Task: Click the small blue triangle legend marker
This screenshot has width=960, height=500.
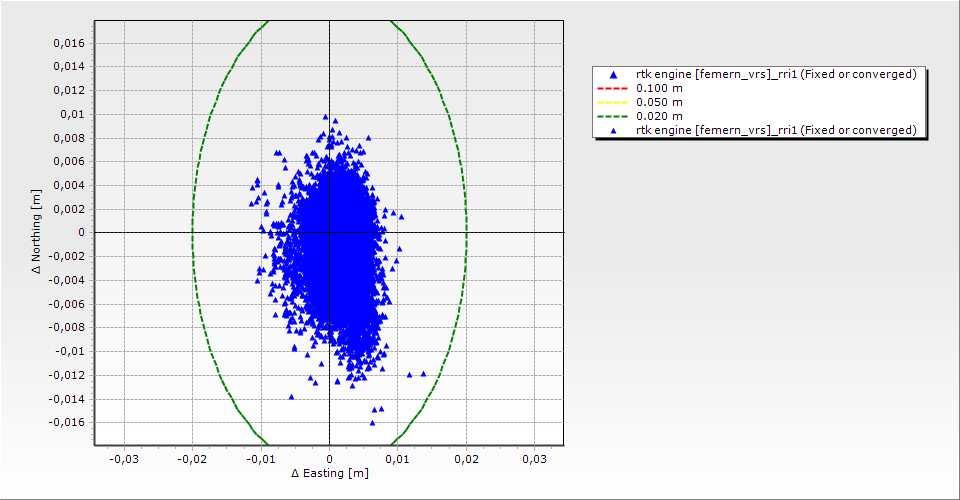Action: click(x=614, y=130)
